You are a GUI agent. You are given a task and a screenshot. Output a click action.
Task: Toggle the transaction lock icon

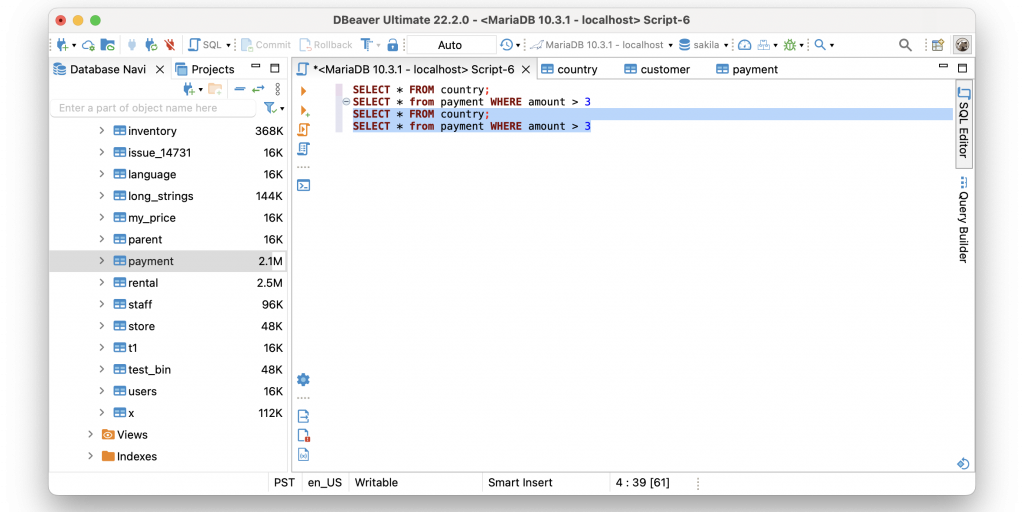(x=392, y=45)
